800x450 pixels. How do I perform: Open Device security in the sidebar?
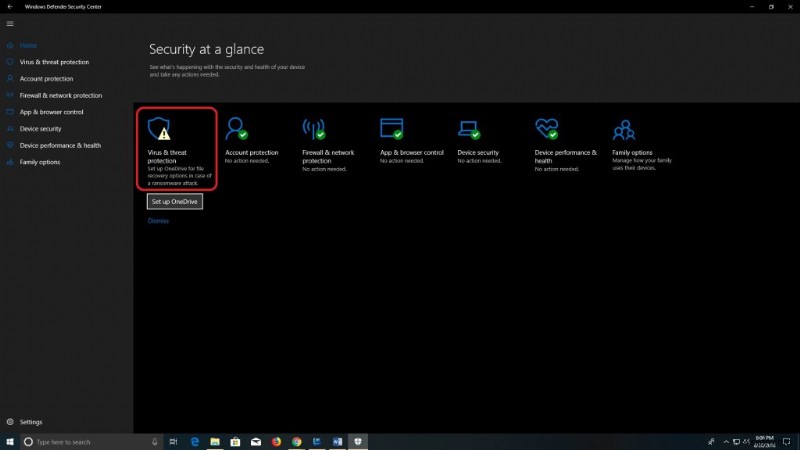(40, 129)
